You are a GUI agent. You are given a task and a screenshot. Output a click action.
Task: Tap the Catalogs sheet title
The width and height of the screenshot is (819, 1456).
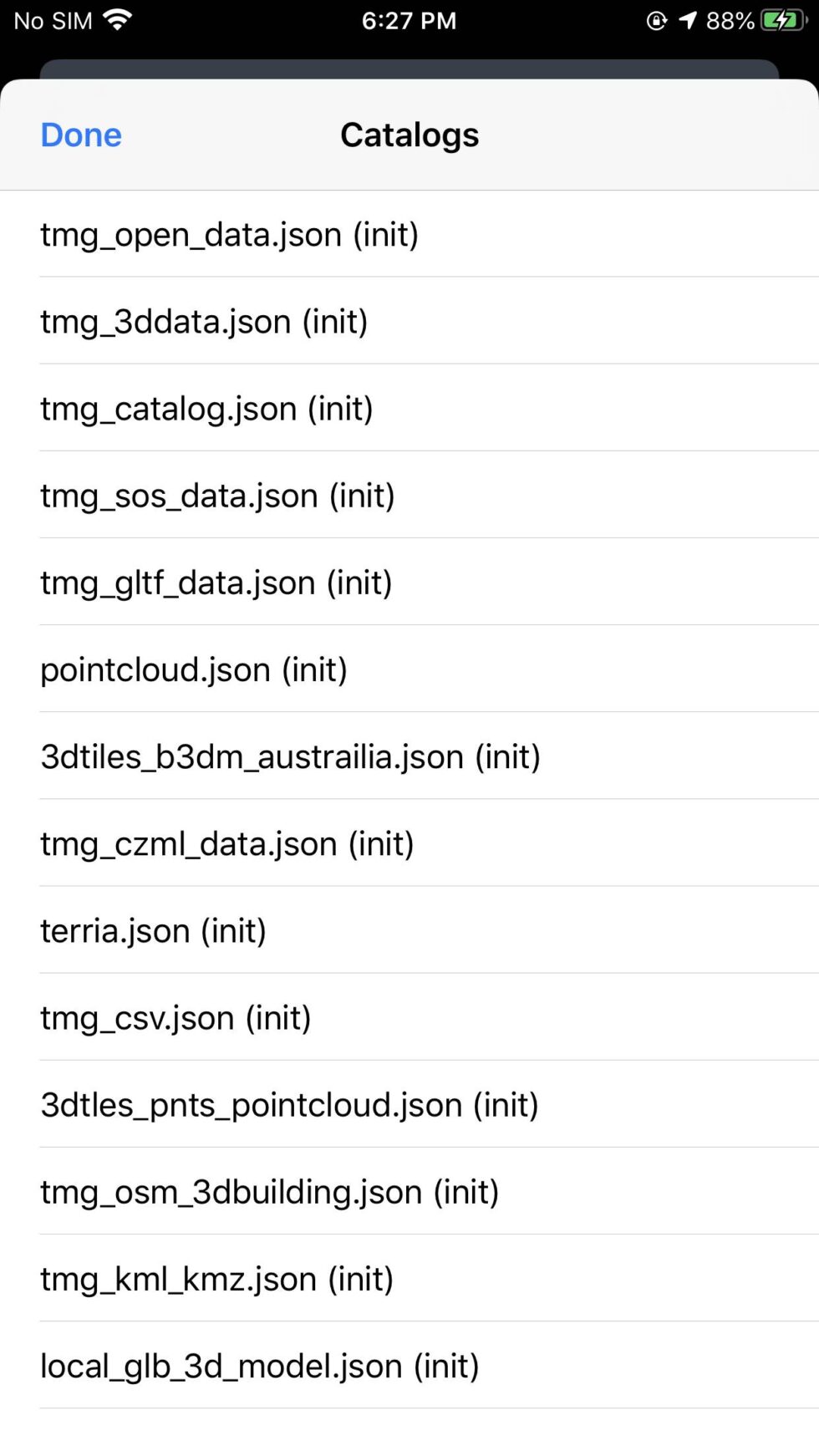point(409,134)
